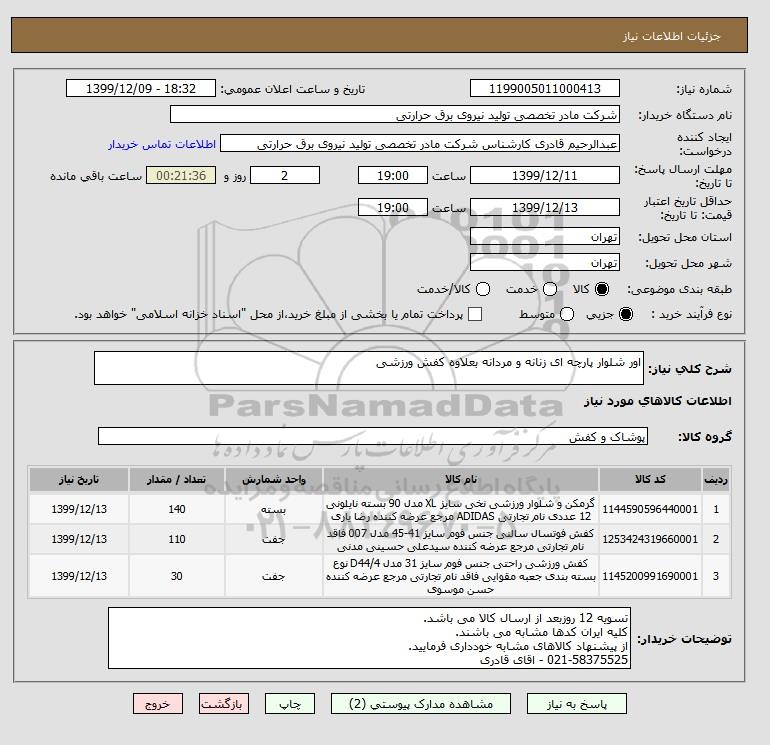This screenshot has height=745, width=770.
Task: Open مشاهده مدارک پیوستی (2) button
Action: point(421,704)
